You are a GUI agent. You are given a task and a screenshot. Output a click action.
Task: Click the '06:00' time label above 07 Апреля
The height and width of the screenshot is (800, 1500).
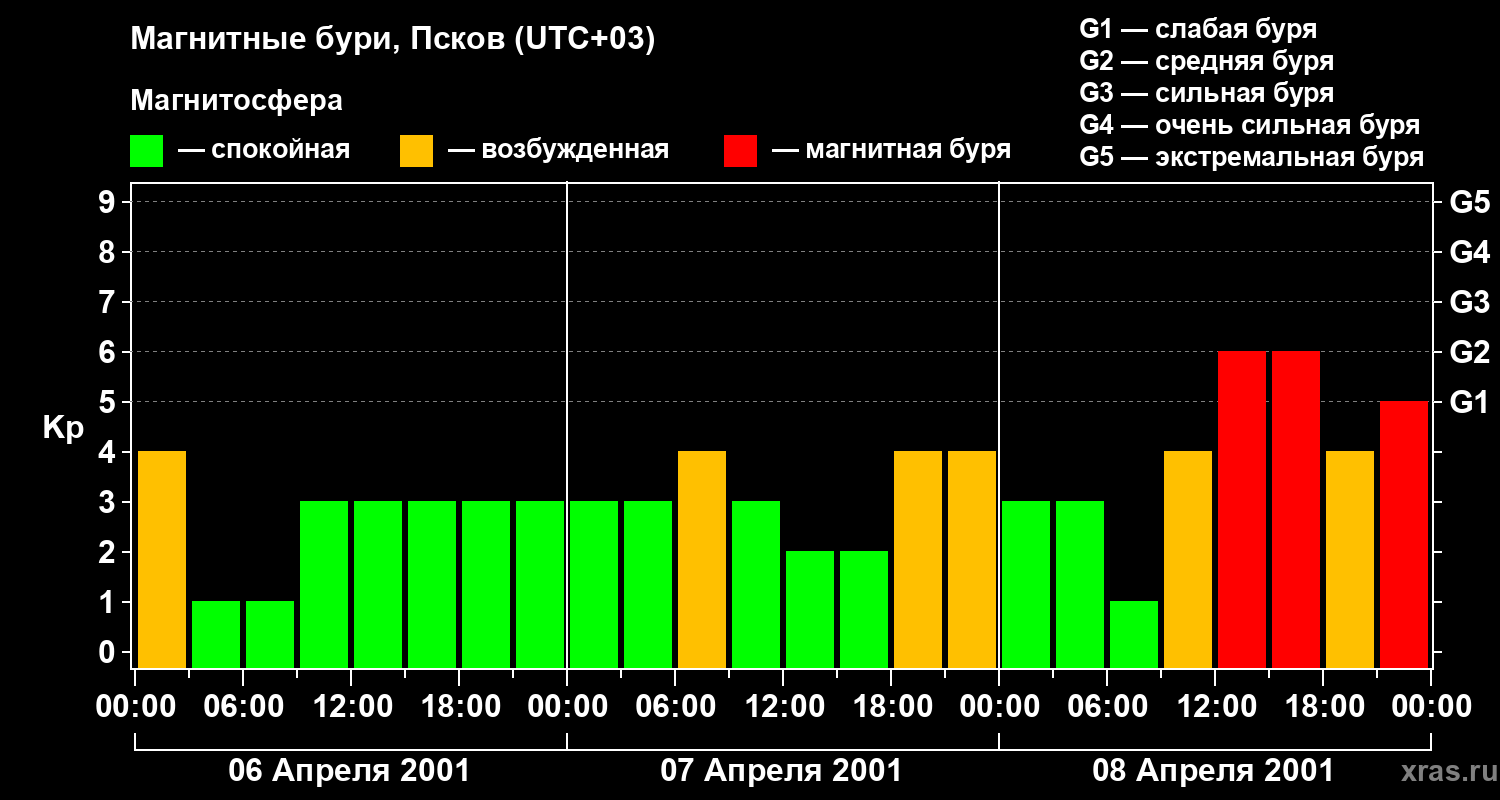(x=675, y=707)
